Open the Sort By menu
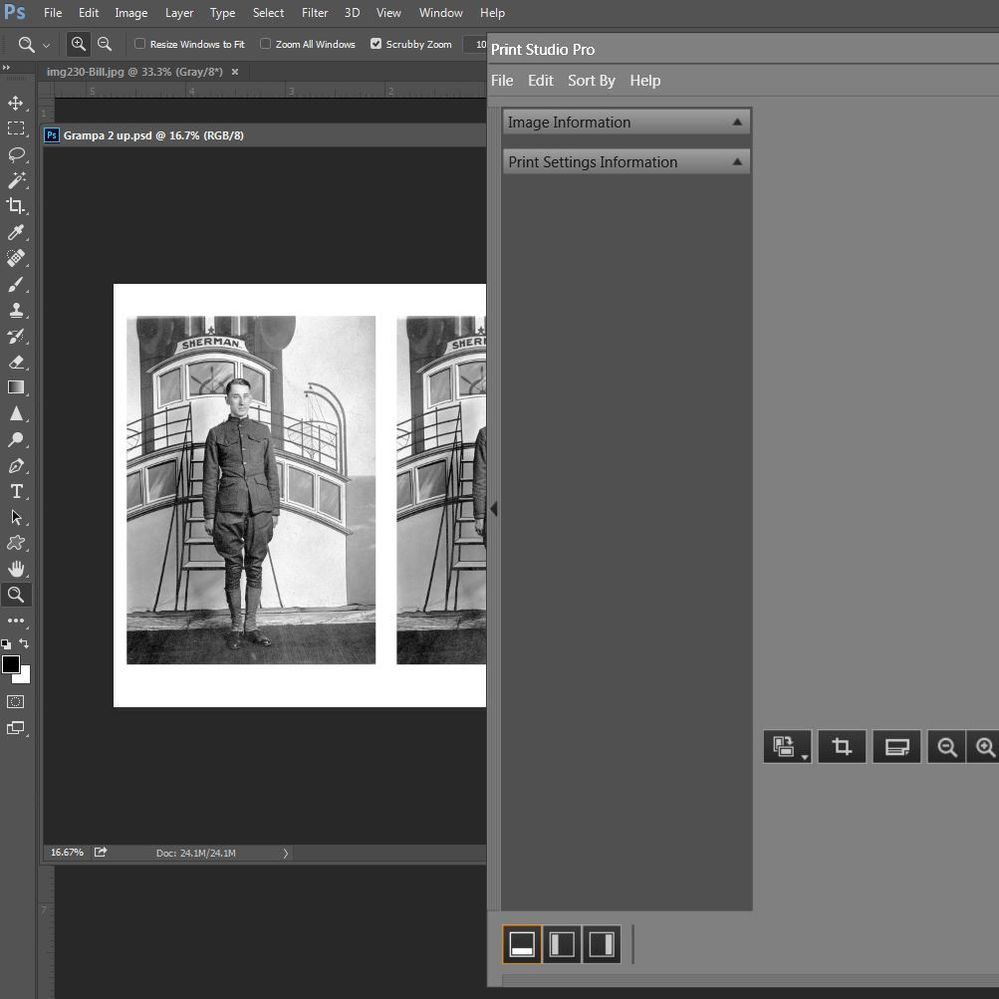 pyautogui.click(x=591, y=81)
